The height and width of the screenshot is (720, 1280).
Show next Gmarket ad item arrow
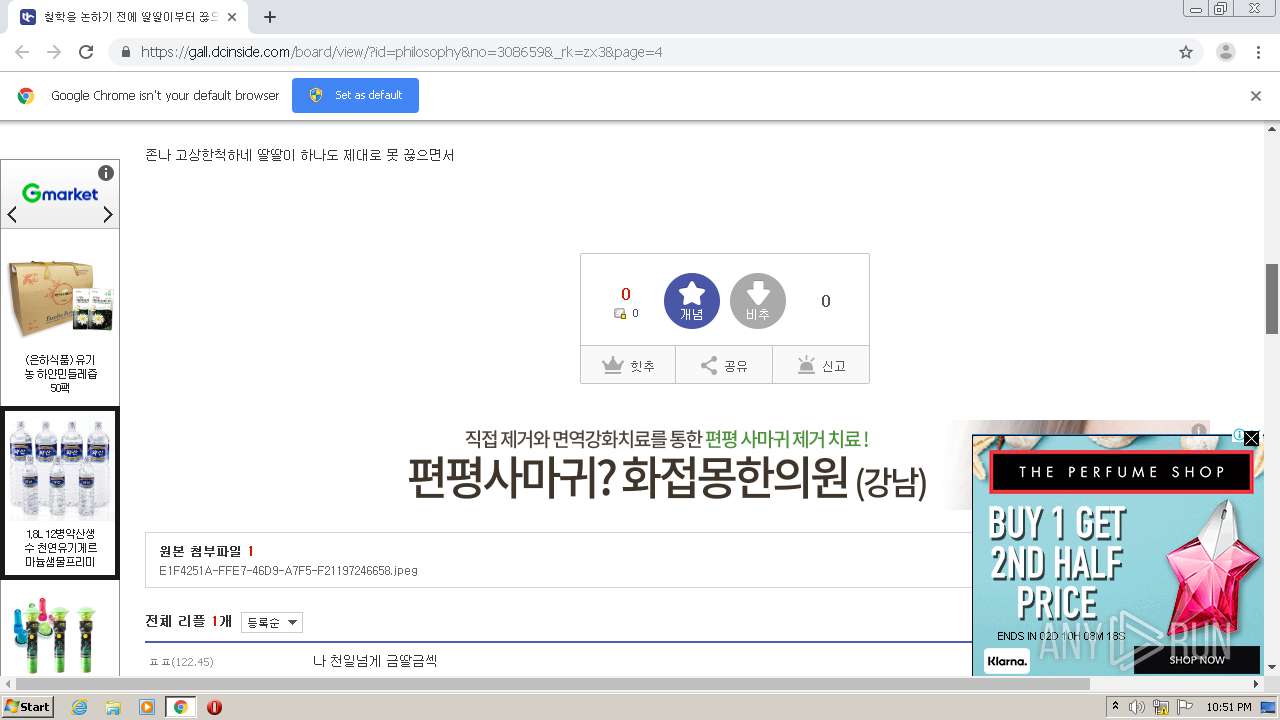tap(108, 215)
